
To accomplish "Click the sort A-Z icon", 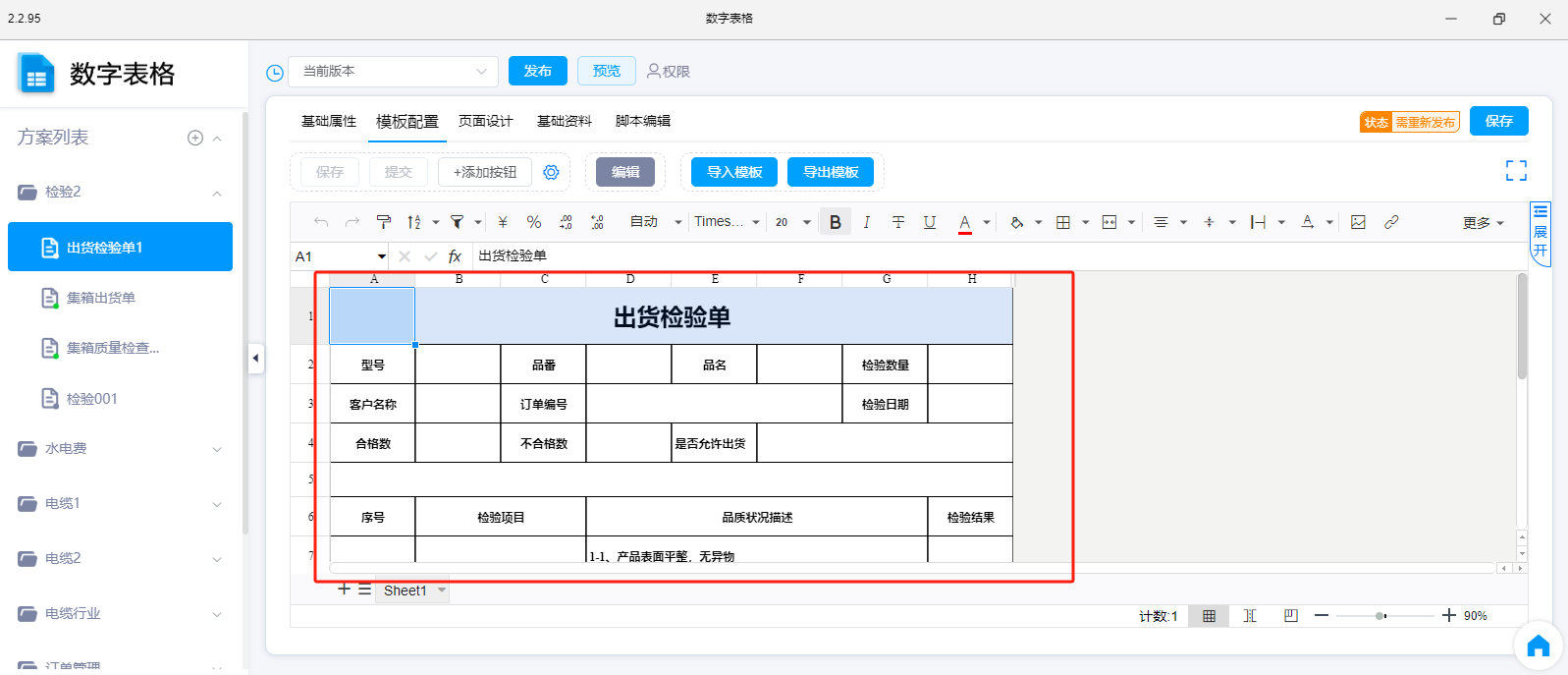I will [x=414, y=222].
